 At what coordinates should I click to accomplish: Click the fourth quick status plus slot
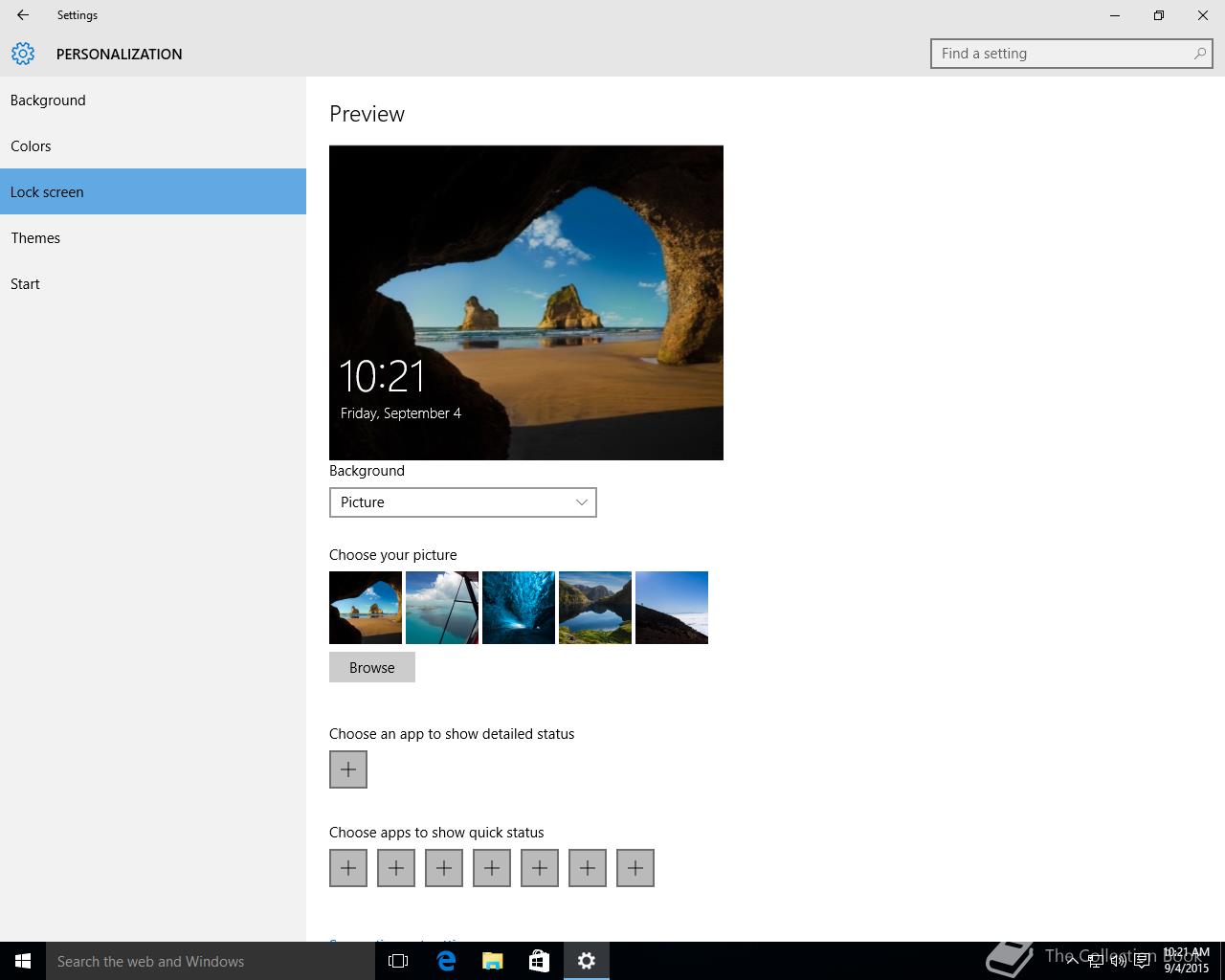point(492,868)
